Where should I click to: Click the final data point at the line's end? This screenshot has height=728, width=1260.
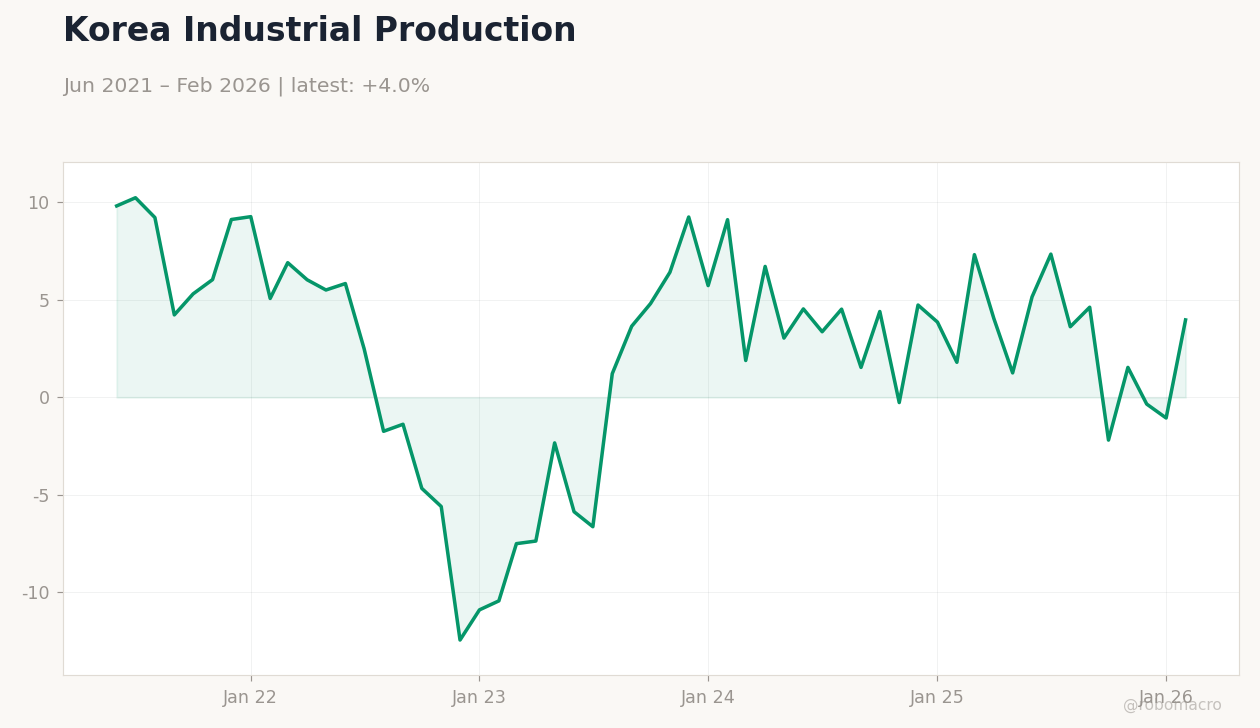(x=1185, y=320)
